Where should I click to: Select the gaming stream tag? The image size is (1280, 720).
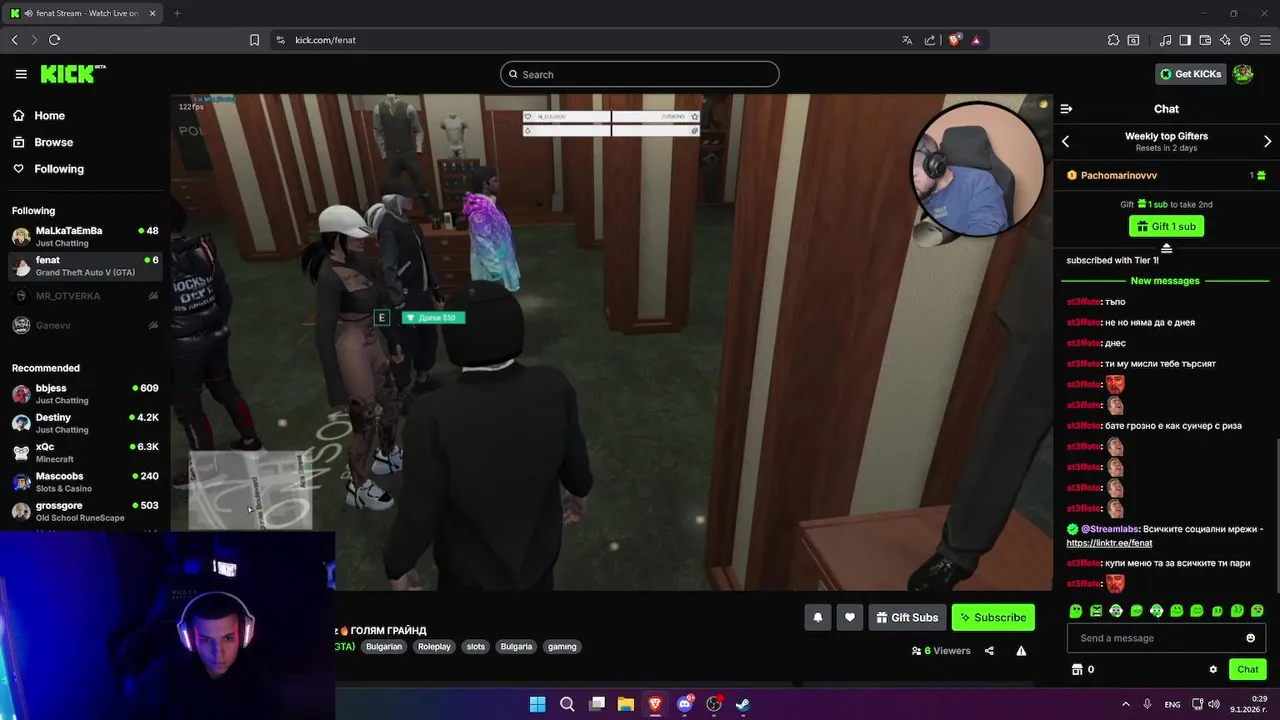click(562, 647)
